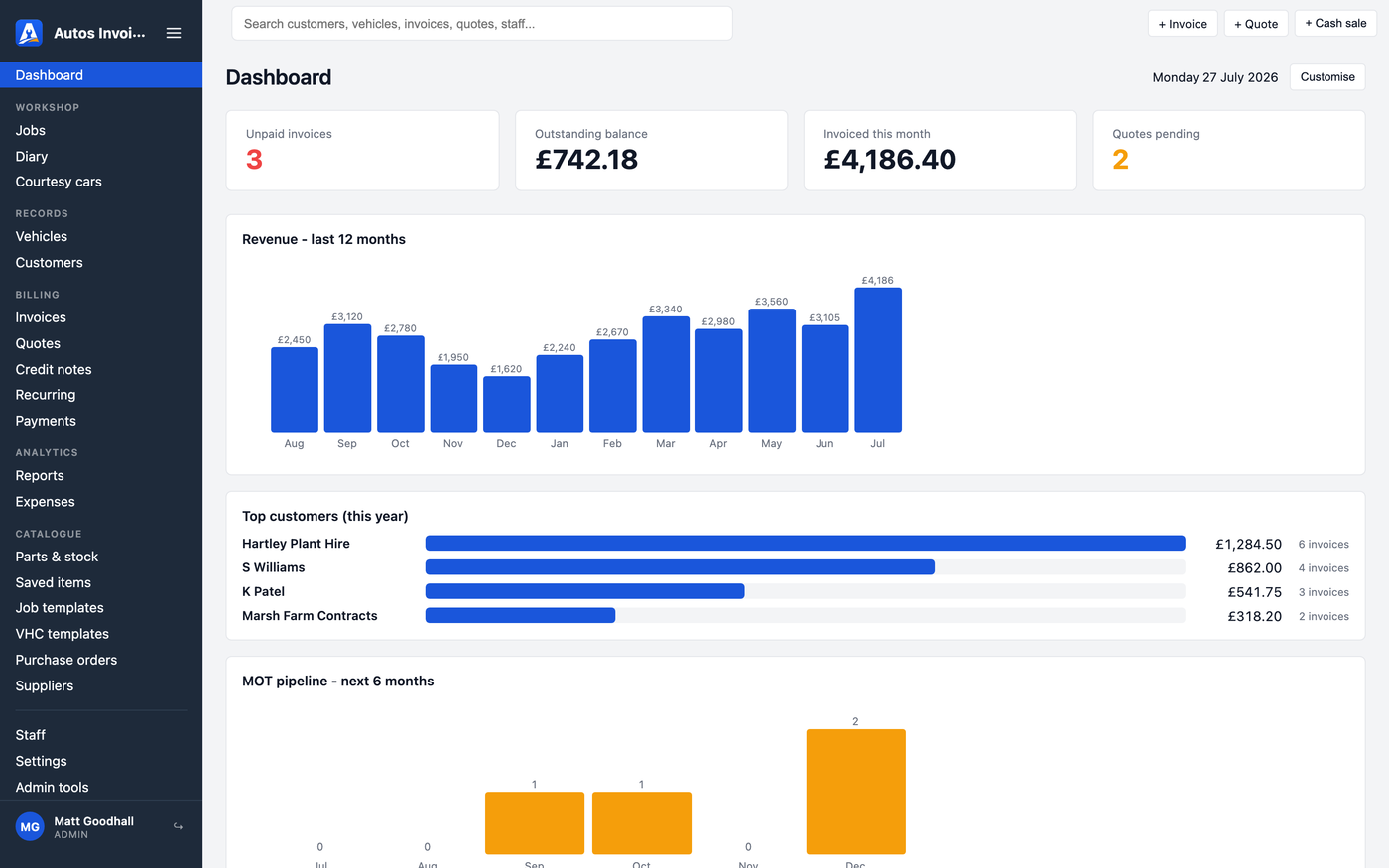This screenshot has height=868, width=1389.
Task: Click Hartley Plant Hire's customer progress bar
Action: (x=806, y=544)
